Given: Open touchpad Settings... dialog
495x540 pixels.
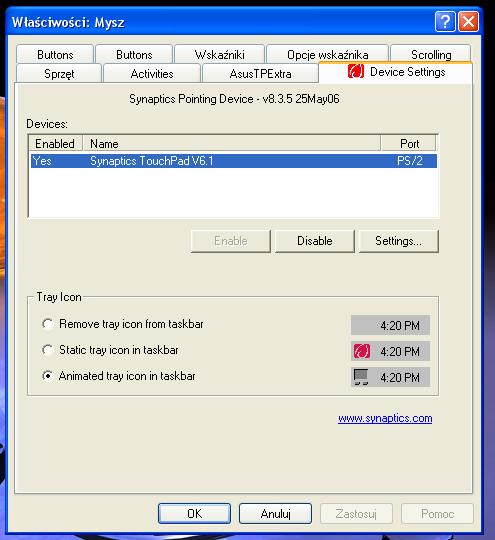Looking at the screenshot, I should (x=399, y=241).
